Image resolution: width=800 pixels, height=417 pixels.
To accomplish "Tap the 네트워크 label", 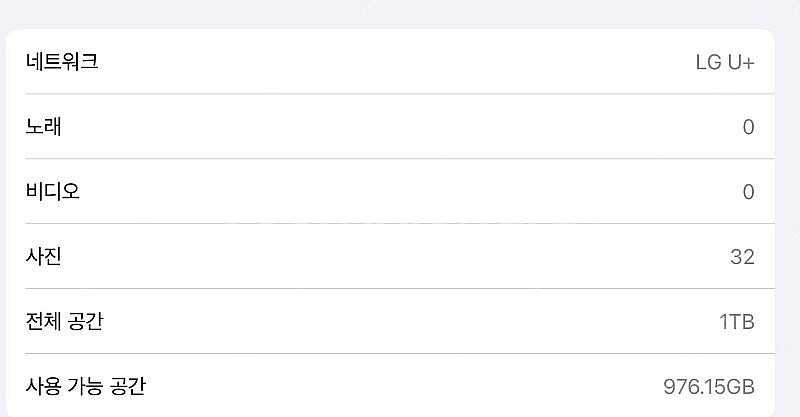I will [62, 62].
